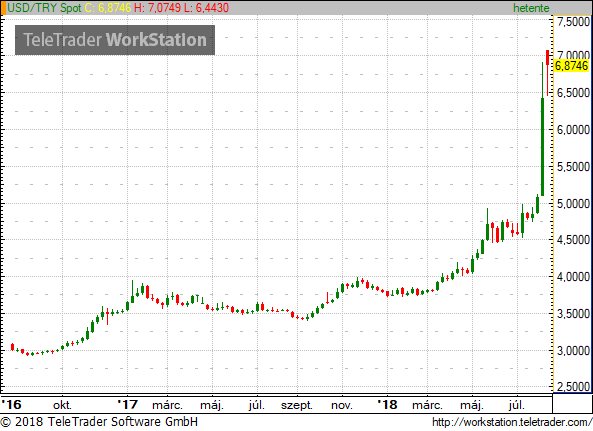Click the tall green candlestick above 5,0000
Viewport: 593px width, 431px height.
pos(542,147)
